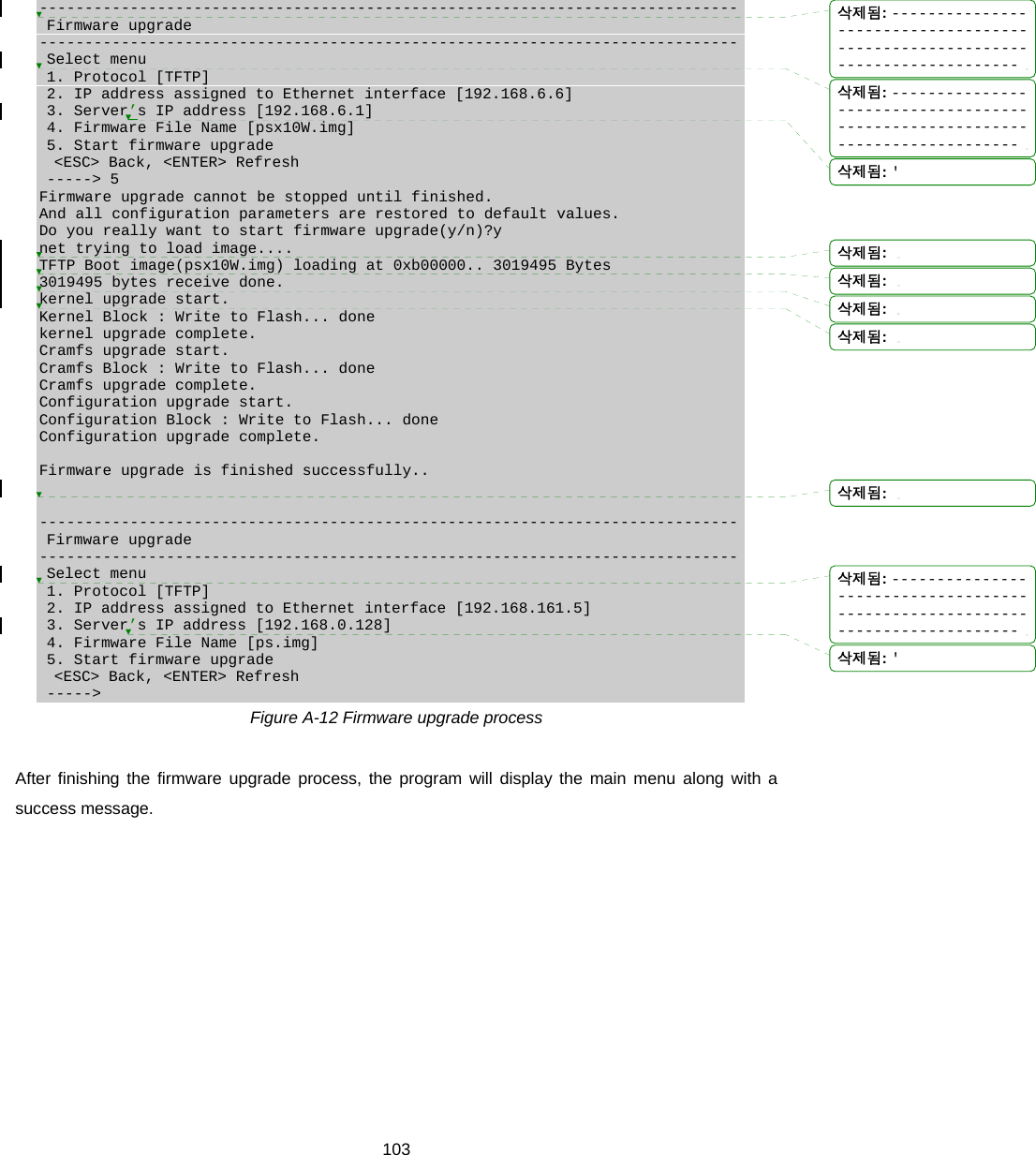
Task: Click the line 'IP address assigned to Ethernet interface [192.168.6.6]'
Action: pos(309,94)
